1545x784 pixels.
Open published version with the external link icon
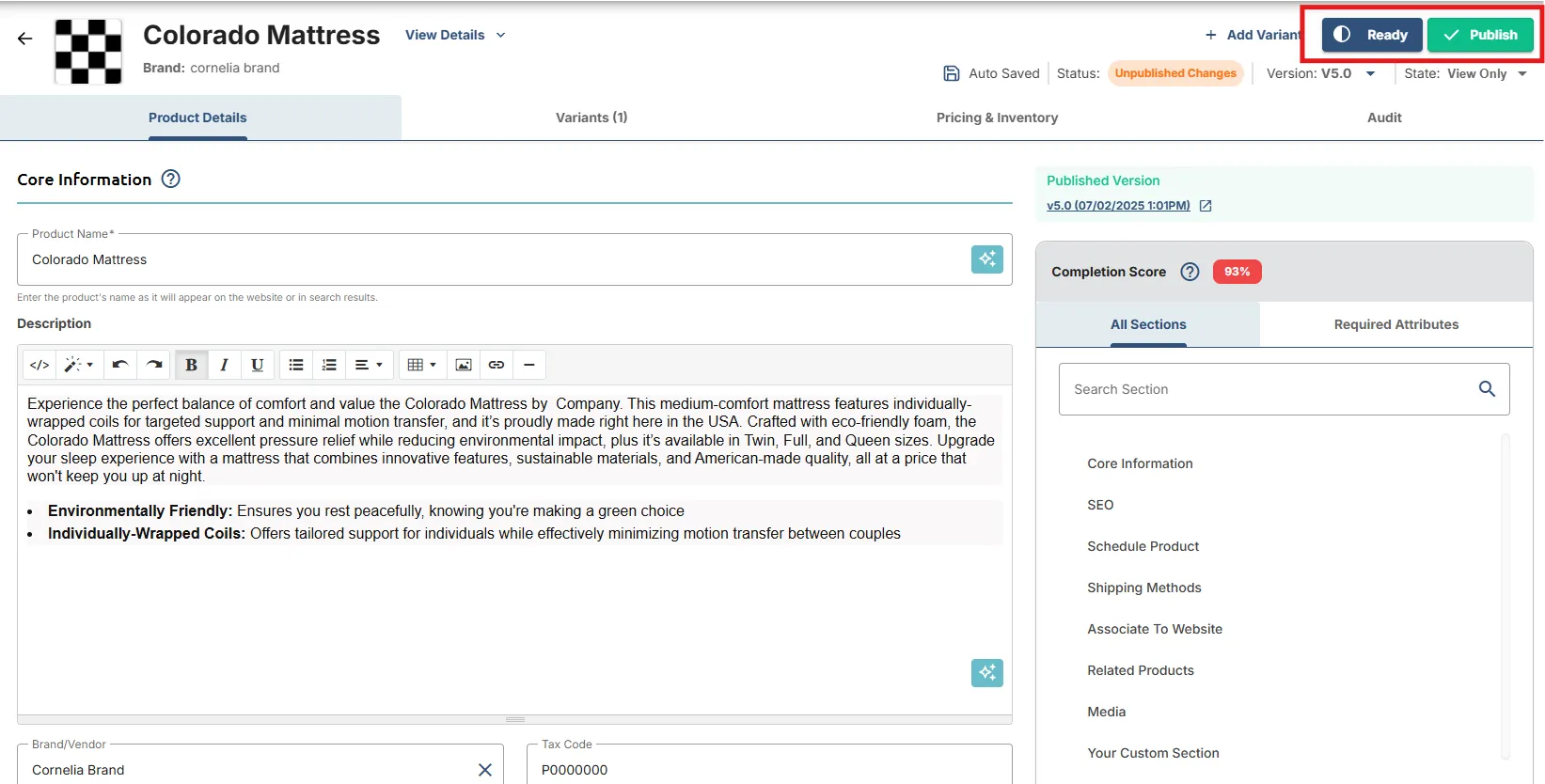pos(1206,206)
